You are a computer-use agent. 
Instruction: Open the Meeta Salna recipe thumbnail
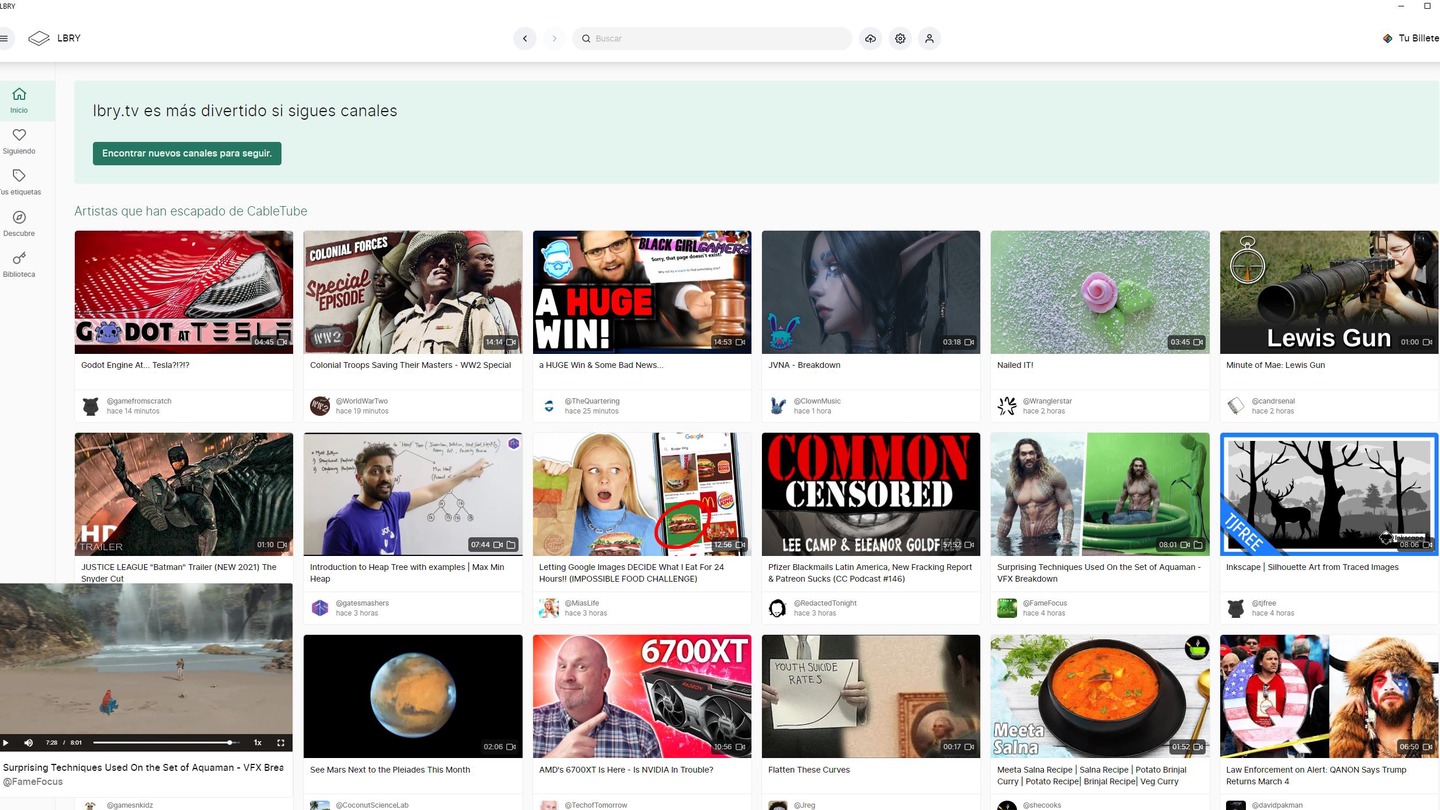(1100, 696)
